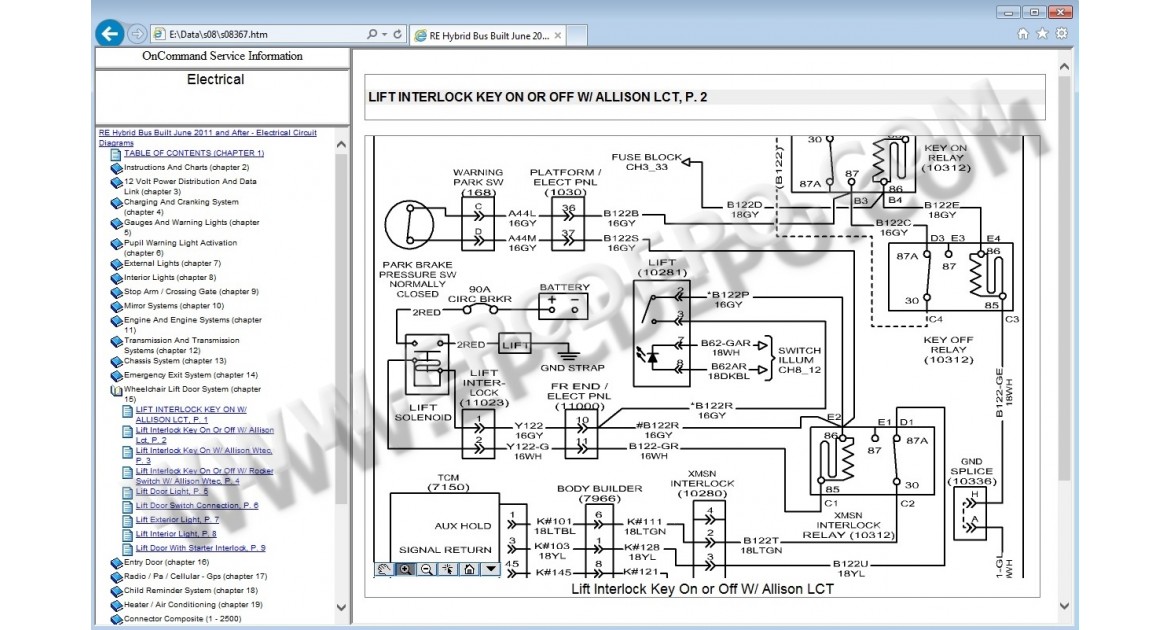Click the Electrical heading in left pane

point(216,79)
